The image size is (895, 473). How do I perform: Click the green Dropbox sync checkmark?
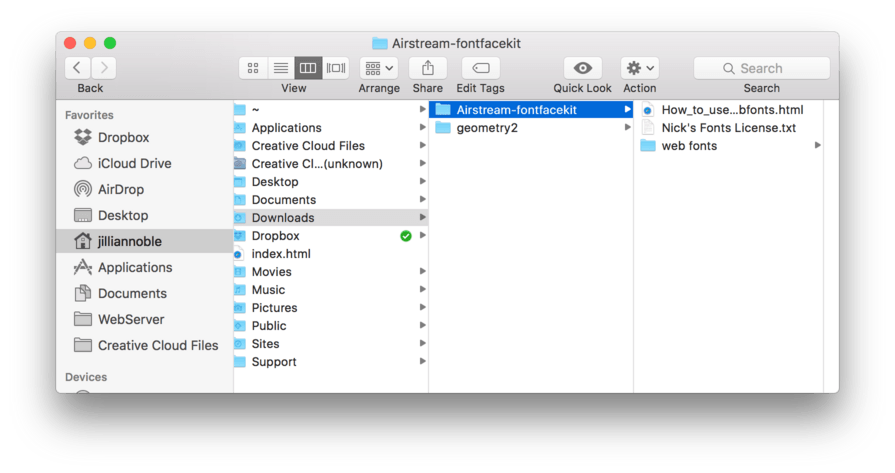pos(406,236)
